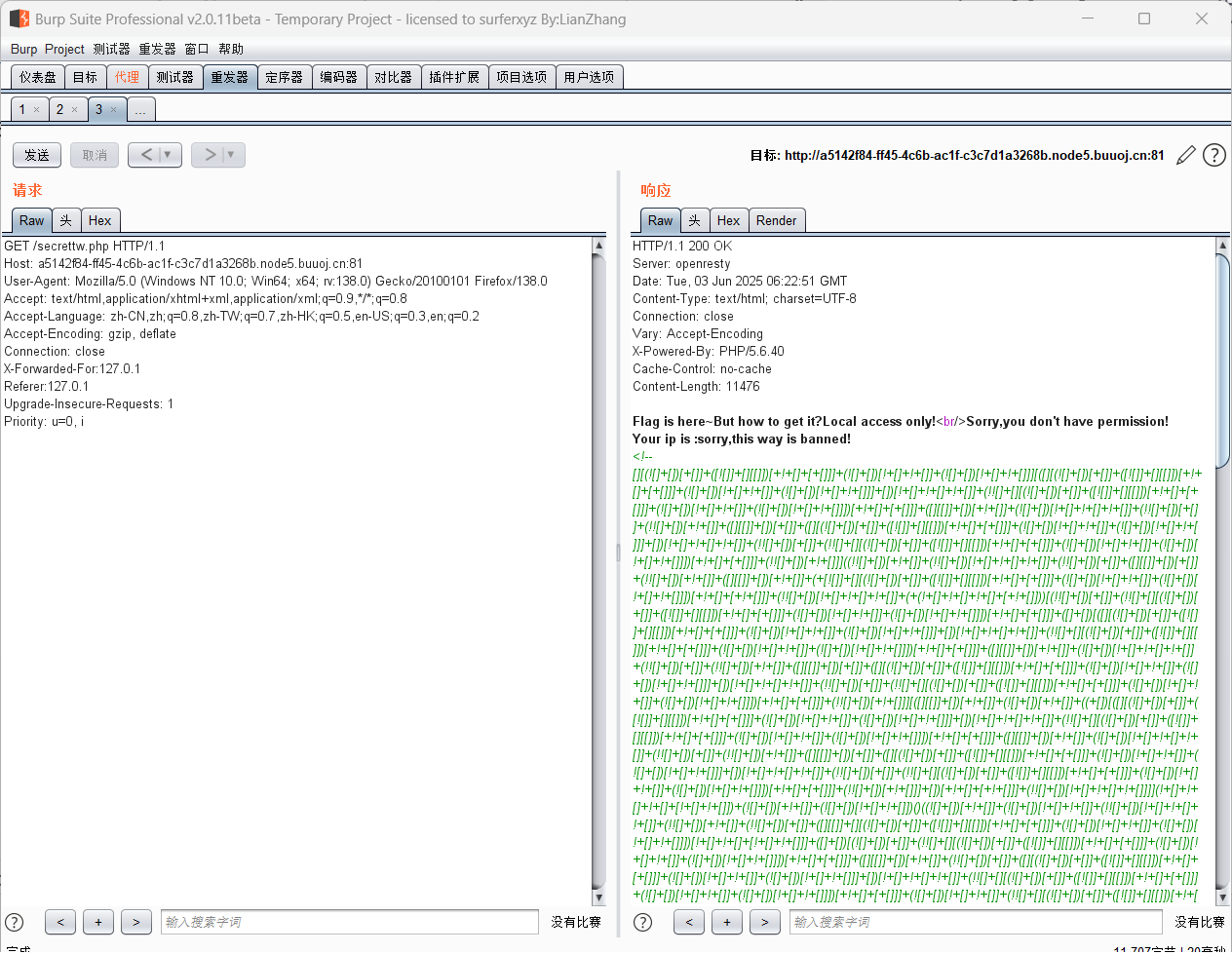Open the 测试器 menu in menu bar
The image size is (1232, 954).
pyautogui.click(x=111, y=49)
